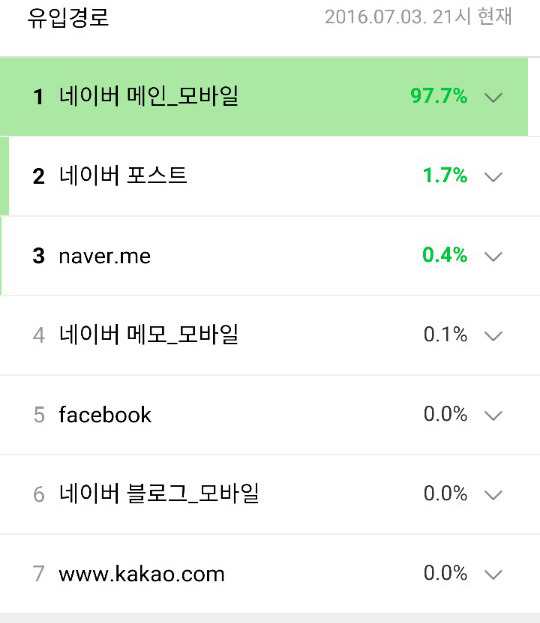This screenshot has width=540, height=623.
Task: Expand the naver.me row chevron
Action: [x=493, y=256]
